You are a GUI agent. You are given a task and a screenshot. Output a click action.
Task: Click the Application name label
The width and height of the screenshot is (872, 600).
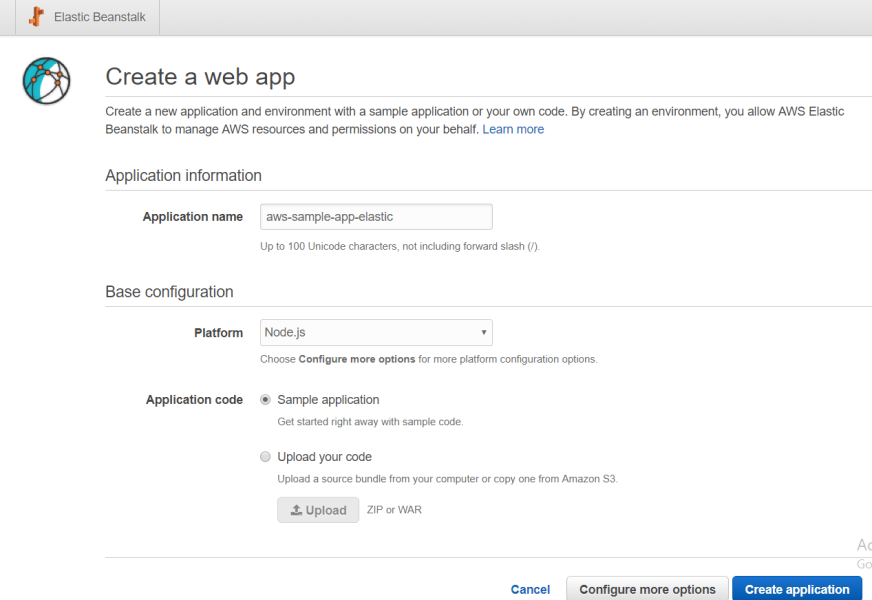(192, 217)
